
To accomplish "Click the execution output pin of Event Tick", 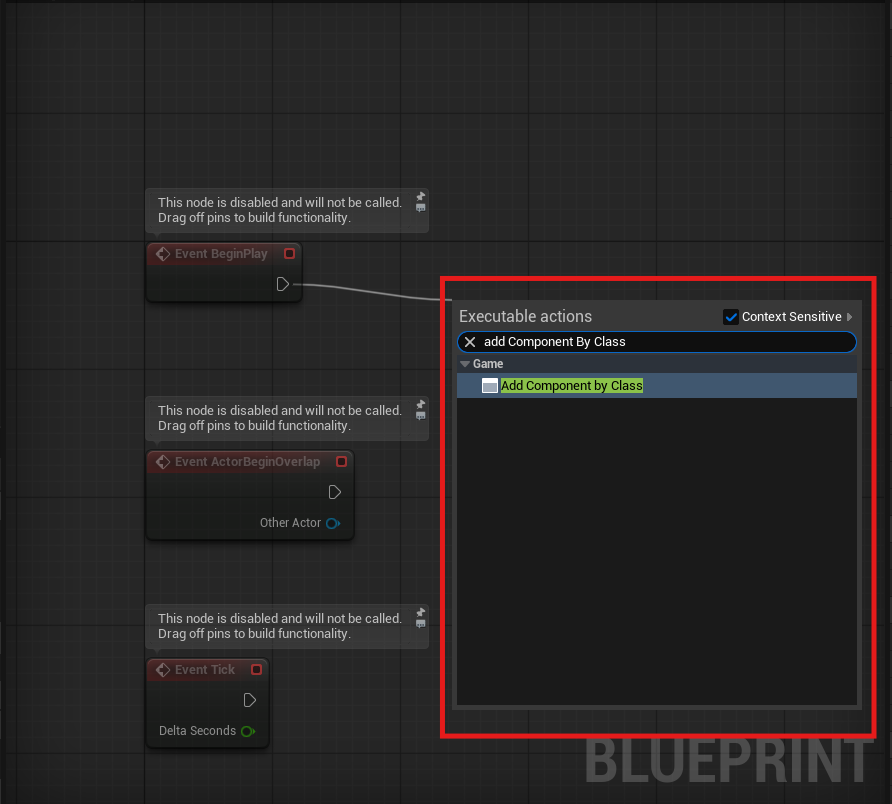I will [249, 700].
